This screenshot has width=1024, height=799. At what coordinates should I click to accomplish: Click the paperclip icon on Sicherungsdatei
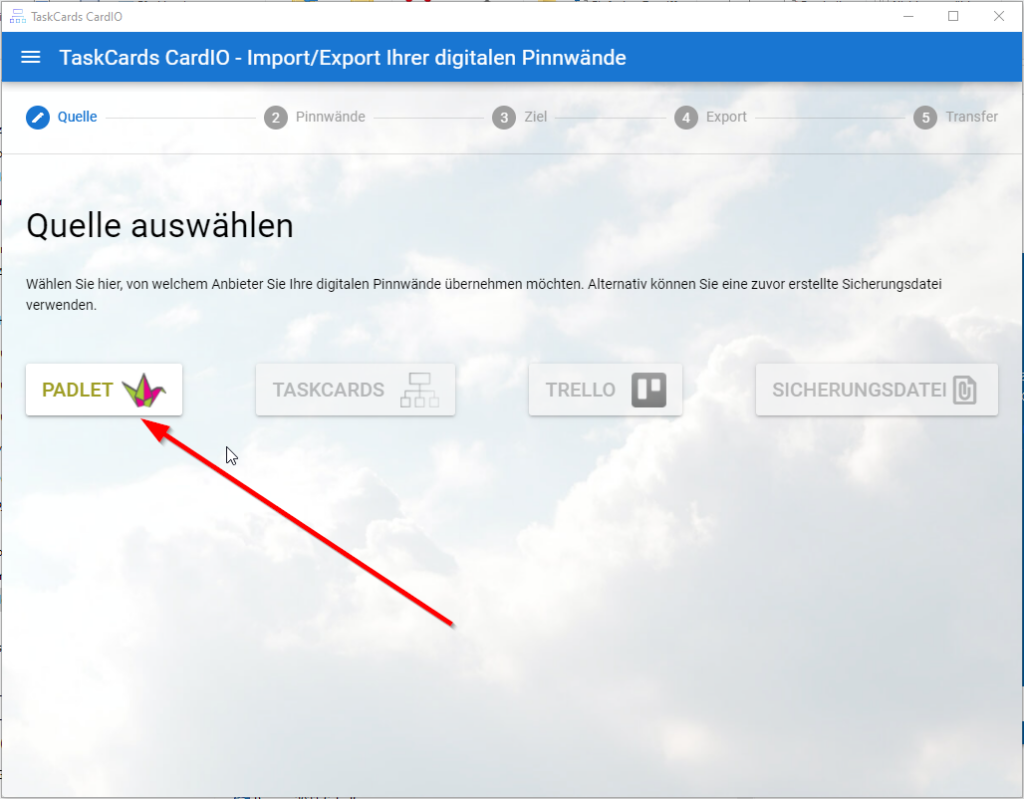(964, 390)
